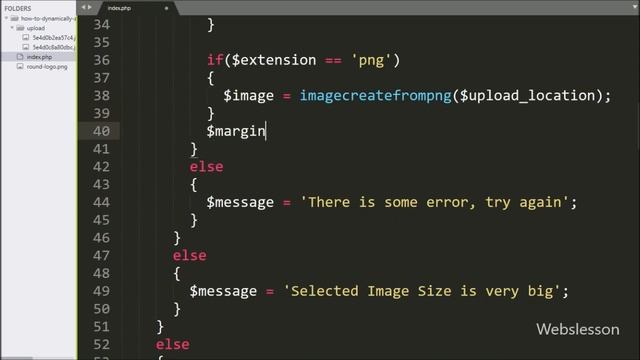
Task: Select the upload folder row
Action: (38, 28)
